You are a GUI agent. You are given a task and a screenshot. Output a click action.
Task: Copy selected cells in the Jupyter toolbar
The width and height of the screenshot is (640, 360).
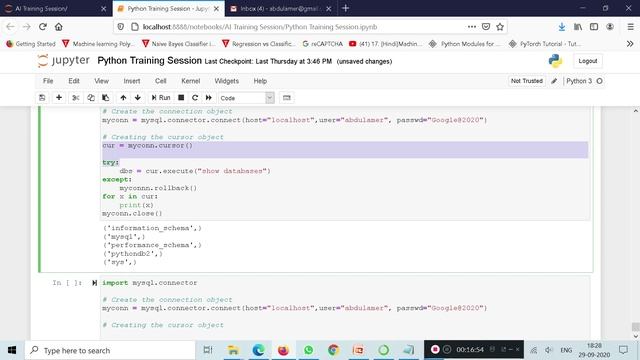(91, 98)
